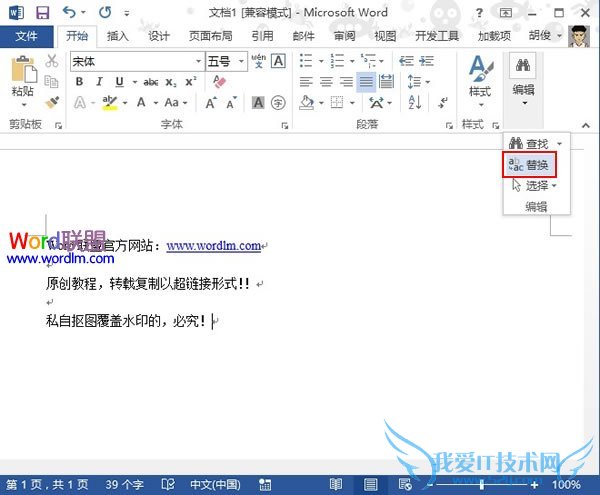Toggle character shading
Image resolution: width=600 pixels, height=495 pixels.
coord(258,103)
